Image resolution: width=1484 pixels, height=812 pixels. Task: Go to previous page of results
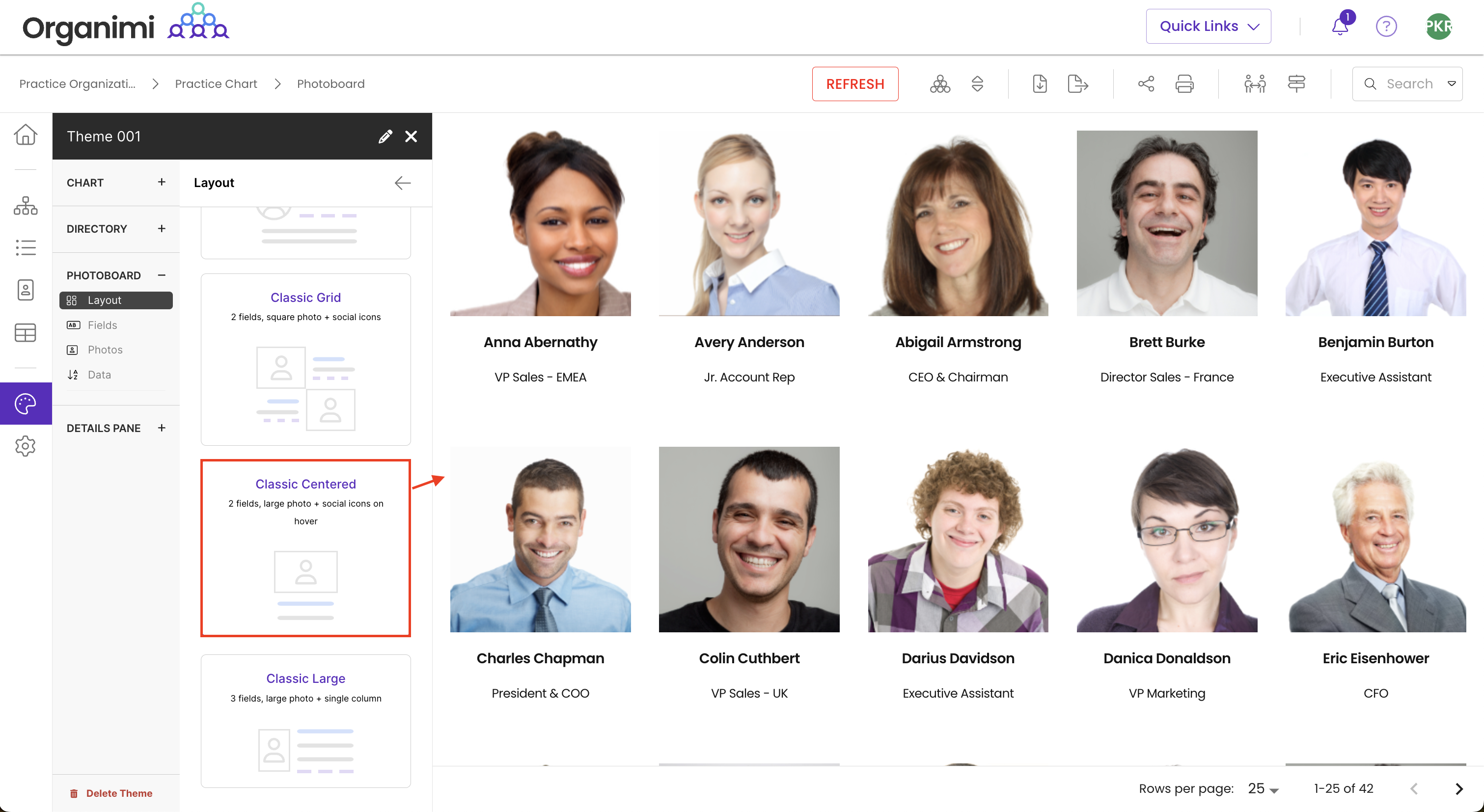pos(1414,789)
